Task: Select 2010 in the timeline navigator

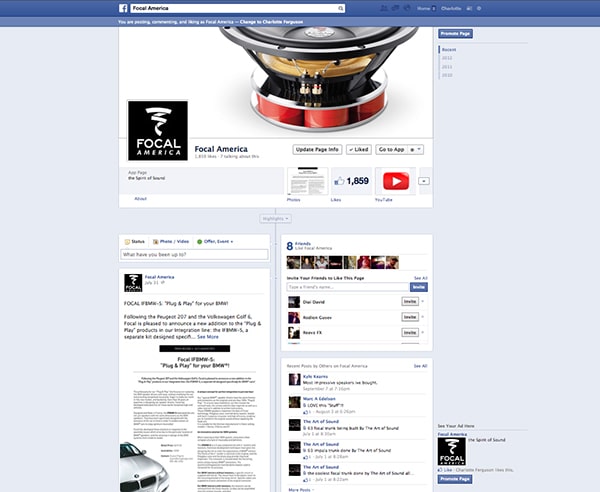Action: click(x=447, y=75)
